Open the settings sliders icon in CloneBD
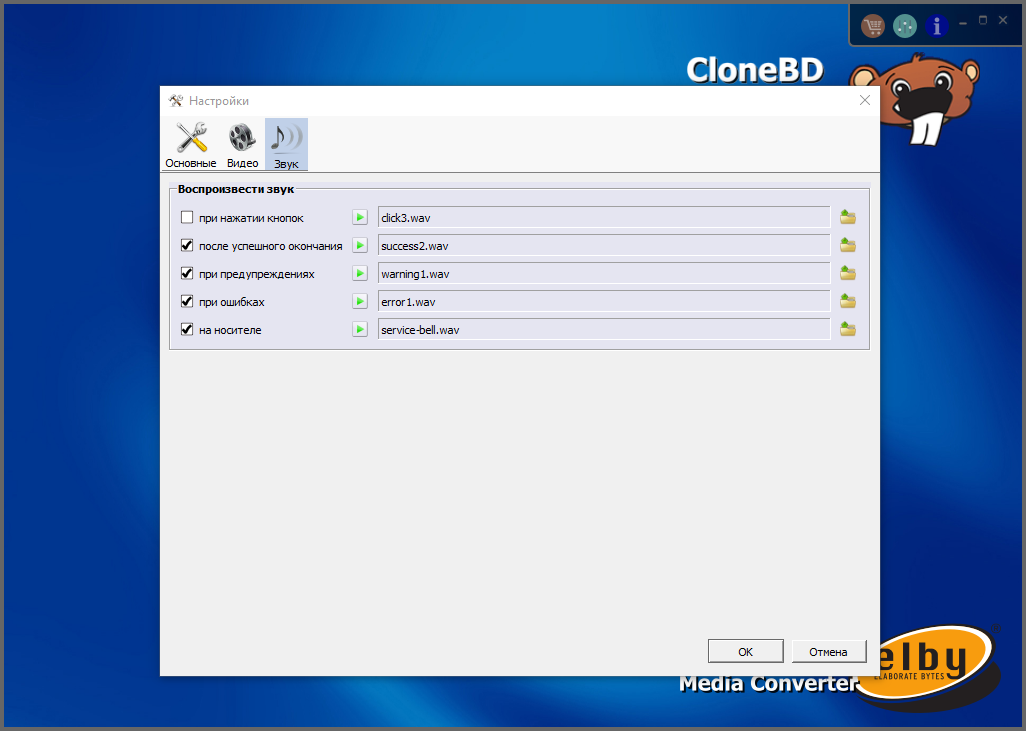Viewport: 1026px width, 731px height. point(905,26)
